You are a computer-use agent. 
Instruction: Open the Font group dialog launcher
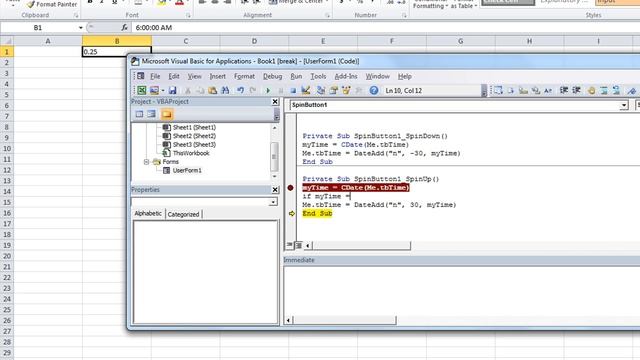(188, 15)
